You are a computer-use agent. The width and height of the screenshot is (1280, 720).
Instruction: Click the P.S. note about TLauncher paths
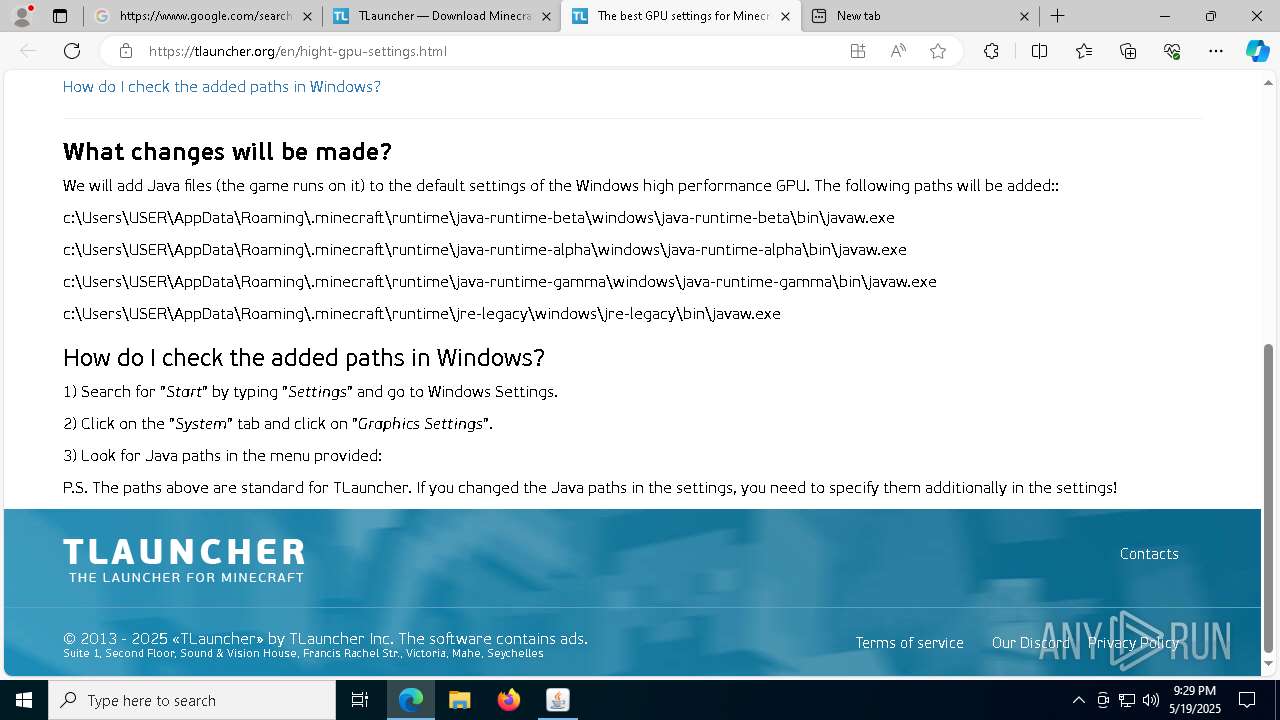tap(590, 488)
